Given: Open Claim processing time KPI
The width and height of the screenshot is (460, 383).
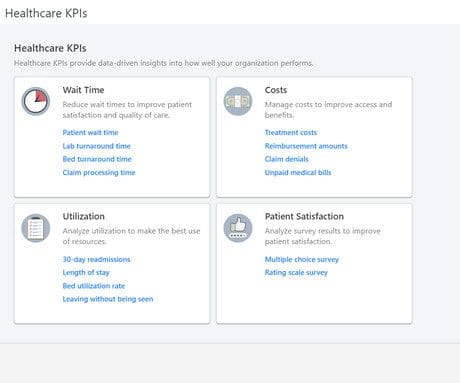Looking at the screenshot, I should click(99, 173).
